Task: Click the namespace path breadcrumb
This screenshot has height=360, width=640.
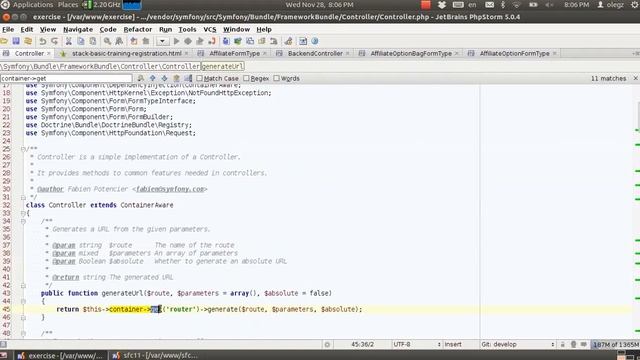Action: click(x=100, y=66)
